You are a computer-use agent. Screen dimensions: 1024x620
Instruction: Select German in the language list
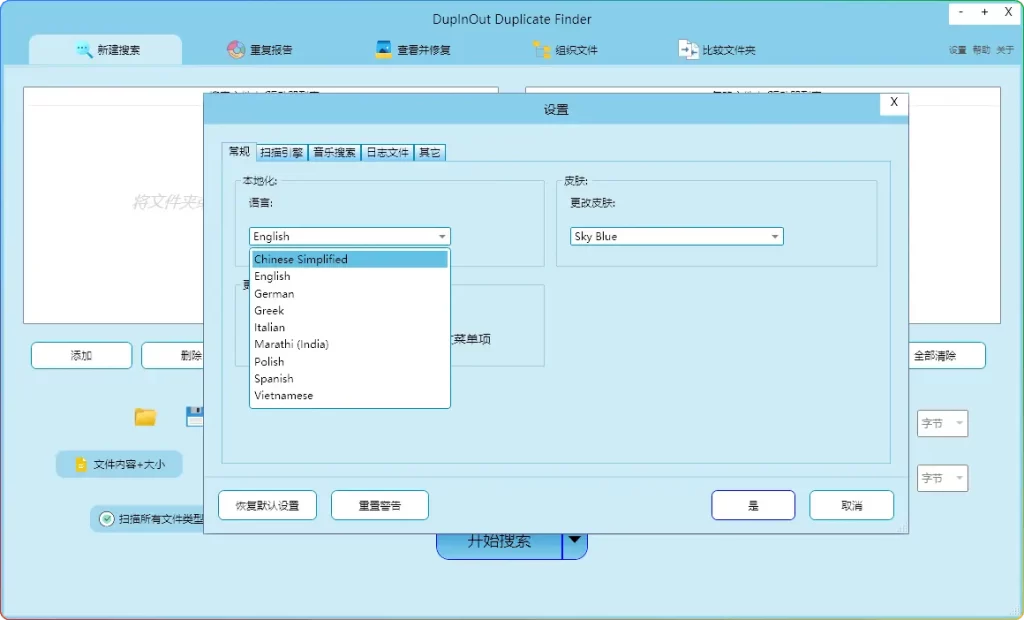[x=349, y=294]
